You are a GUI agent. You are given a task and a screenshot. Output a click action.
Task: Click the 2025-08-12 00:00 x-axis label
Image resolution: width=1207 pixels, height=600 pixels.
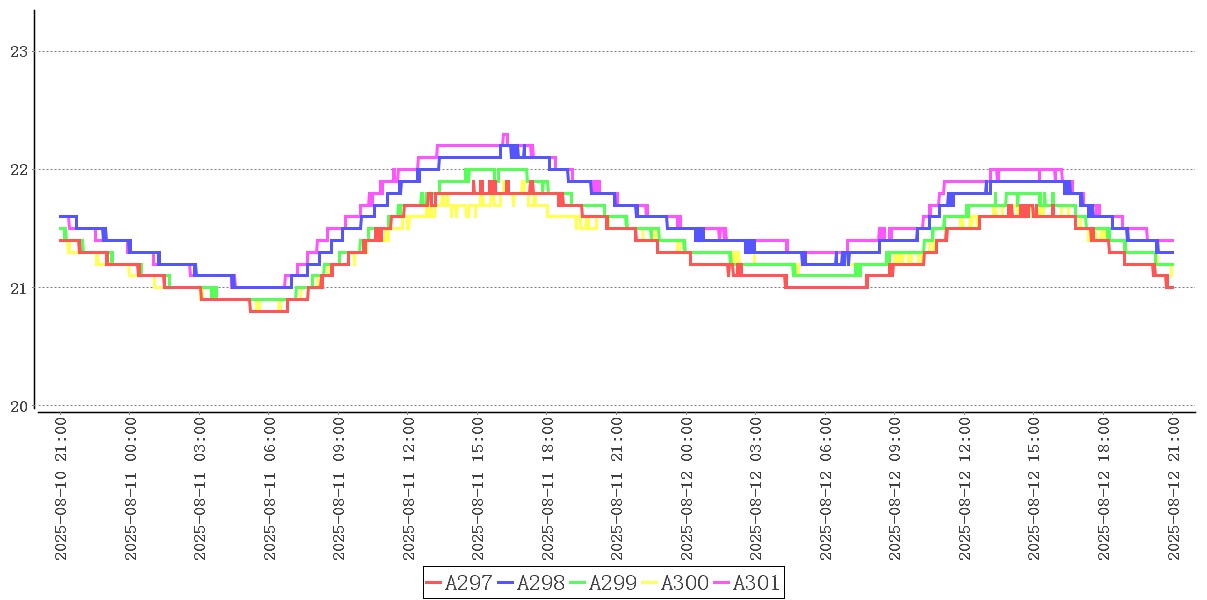point(687,489)
